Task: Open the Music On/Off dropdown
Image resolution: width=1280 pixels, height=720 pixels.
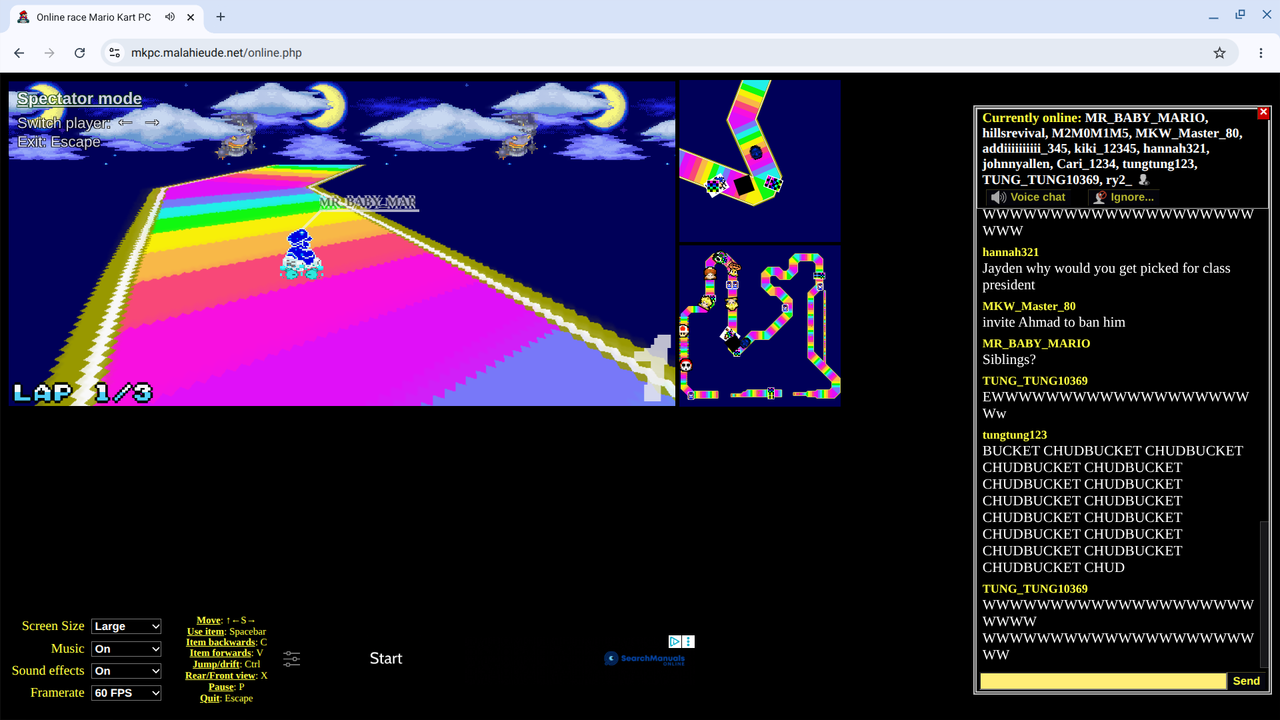Action: click(126, 649)
